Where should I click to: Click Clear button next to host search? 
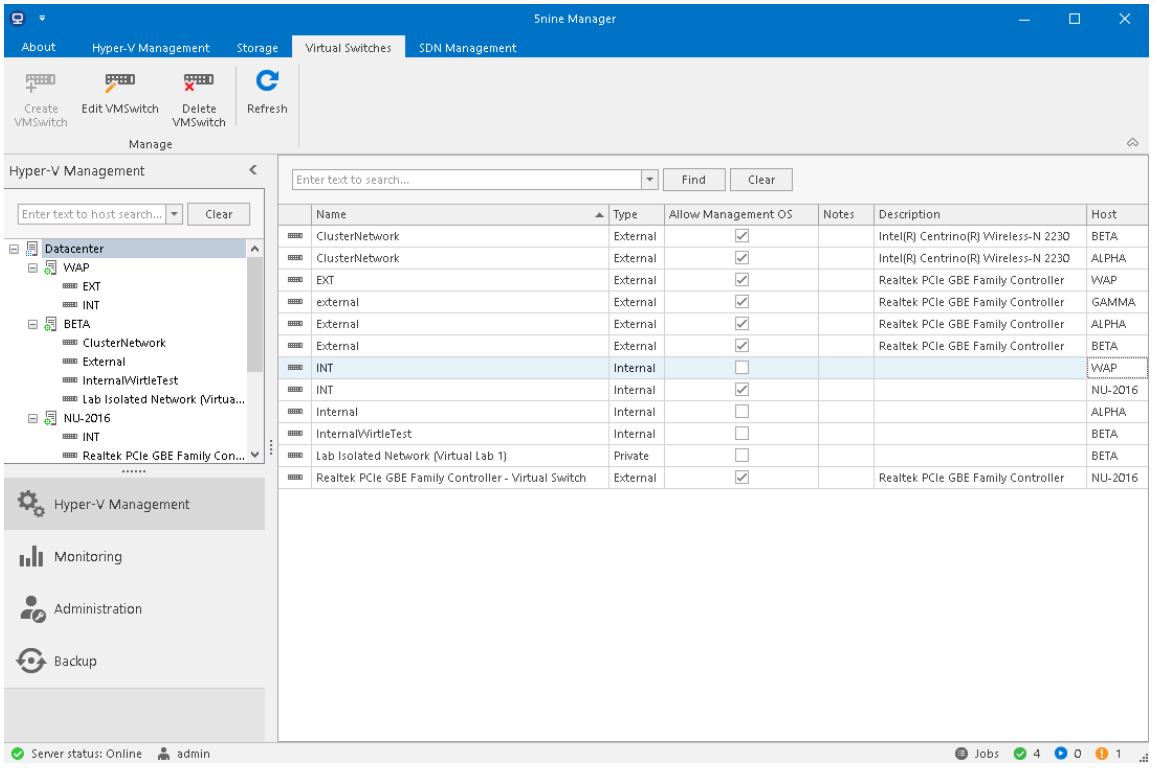(219, 214)
